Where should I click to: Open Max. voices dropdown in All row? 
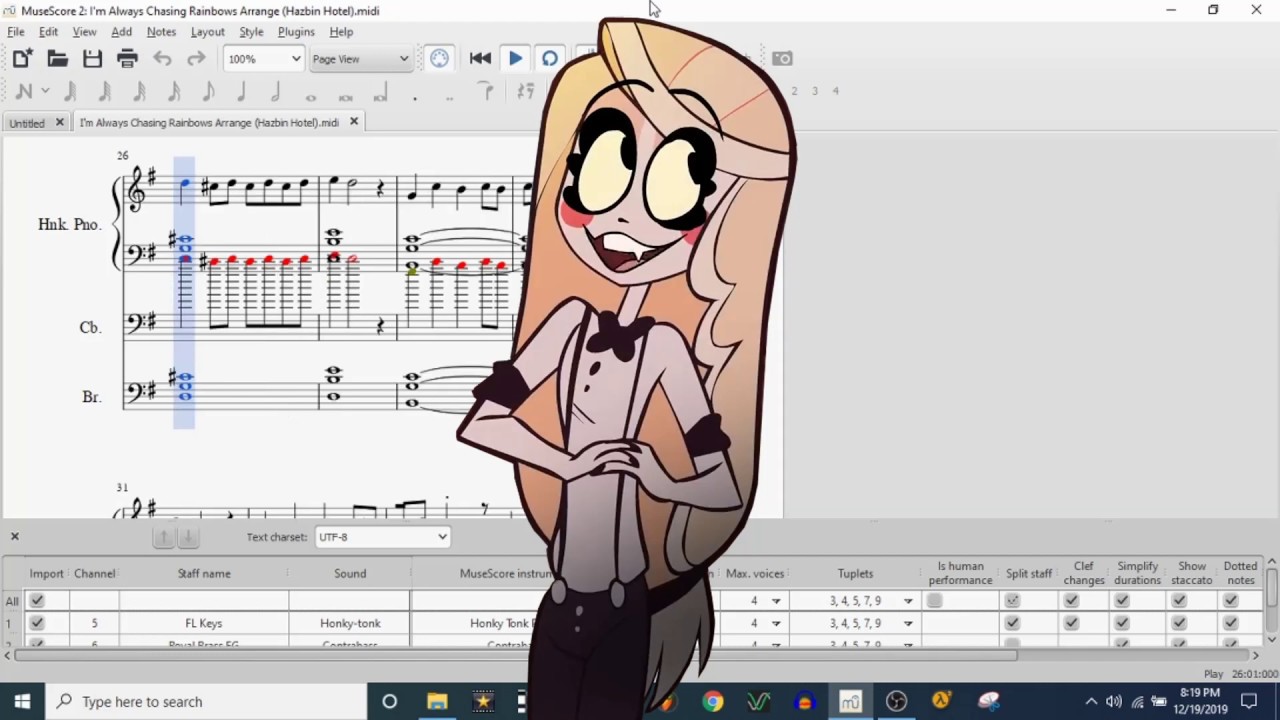(775, 601)
